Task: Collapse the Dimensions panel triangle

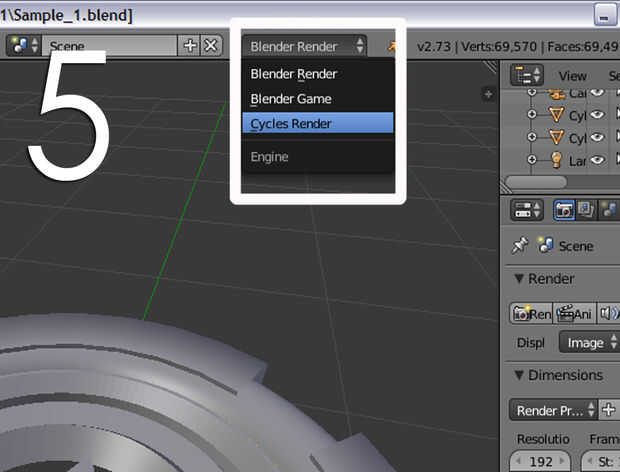Action: click(519, 375)
